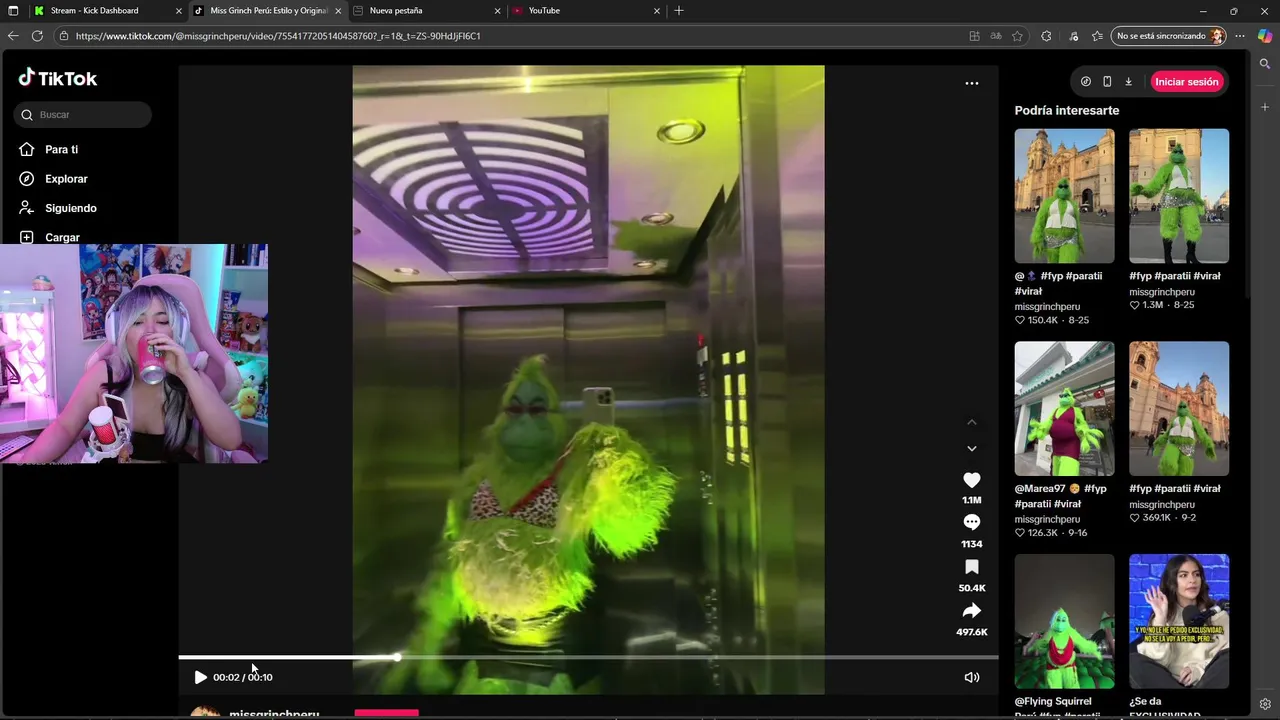Viewport: 1280px width, 720px height.
Task: Click the translate page icon
Action: tap(996, 36)
